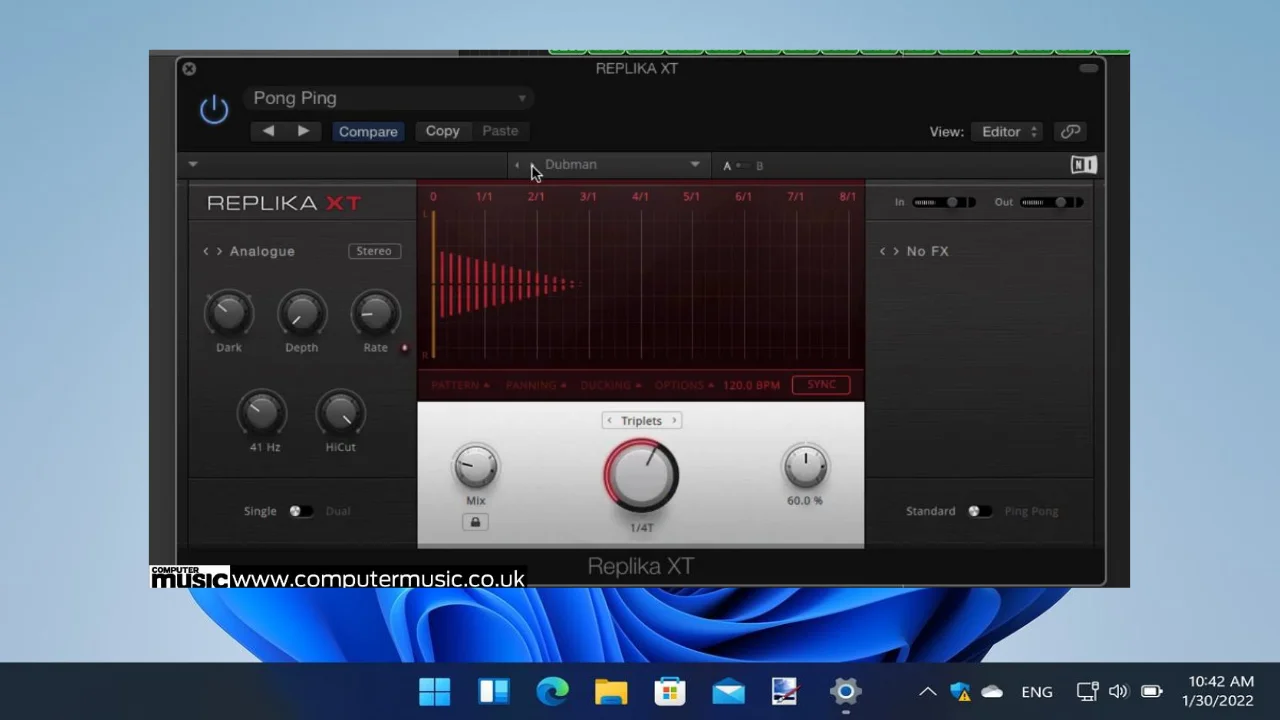1280x720 pixels.
Task: Select the previous Dubman preset arrow
Action: click(517, 165)
